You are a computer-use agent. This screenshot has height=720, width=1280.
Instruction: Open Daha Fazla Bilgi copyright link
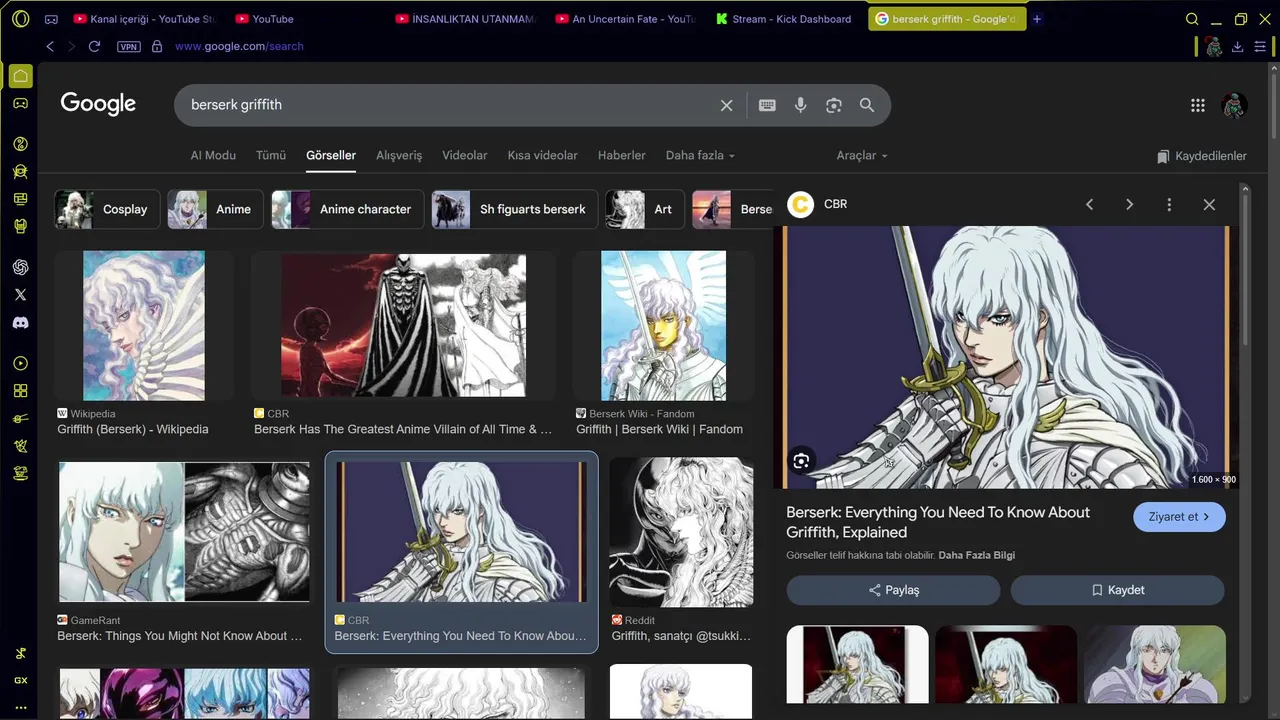[x=976, y=555]
